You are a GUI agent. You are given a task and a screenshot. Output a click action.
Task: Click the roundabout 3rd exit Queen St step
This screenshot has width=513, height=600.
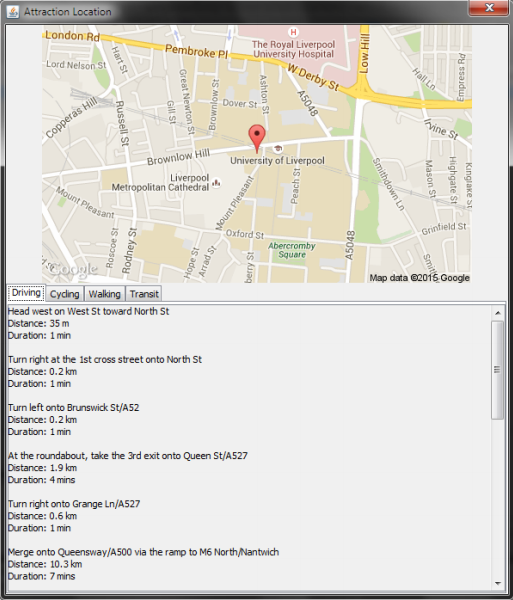pos(128,456)
